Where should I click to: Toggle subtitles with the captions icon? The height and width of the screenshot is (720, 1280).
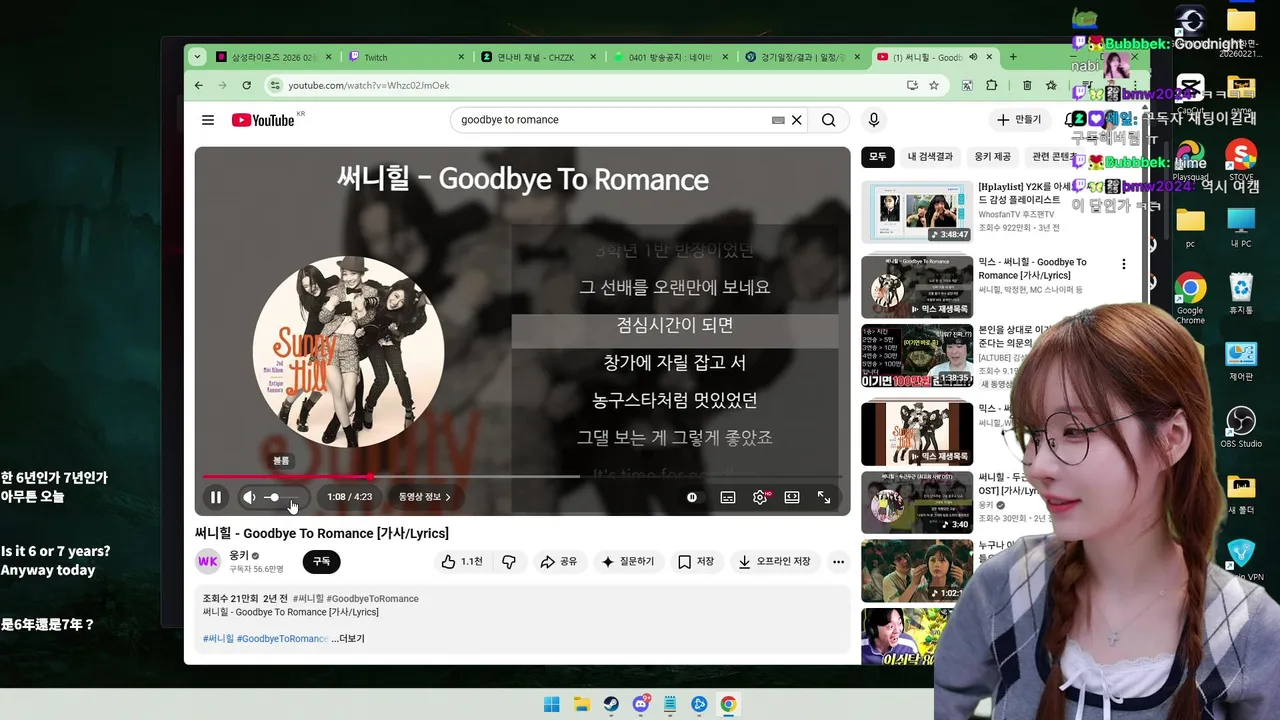click(x=728, y=497)
